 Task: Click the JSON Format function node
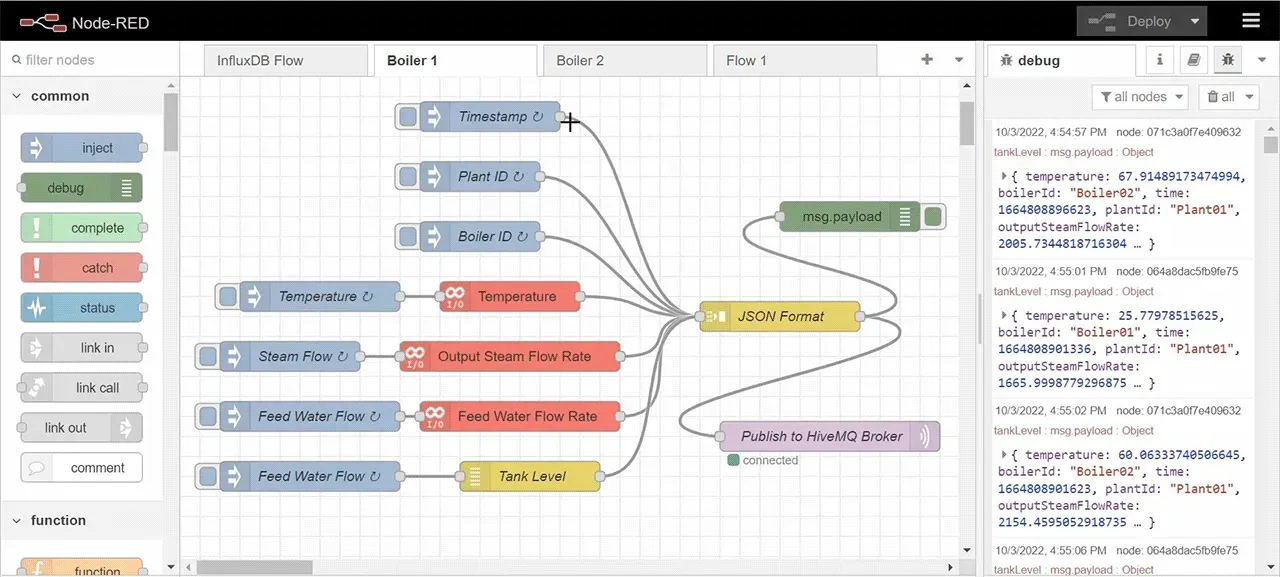click(x=780, y=316)
